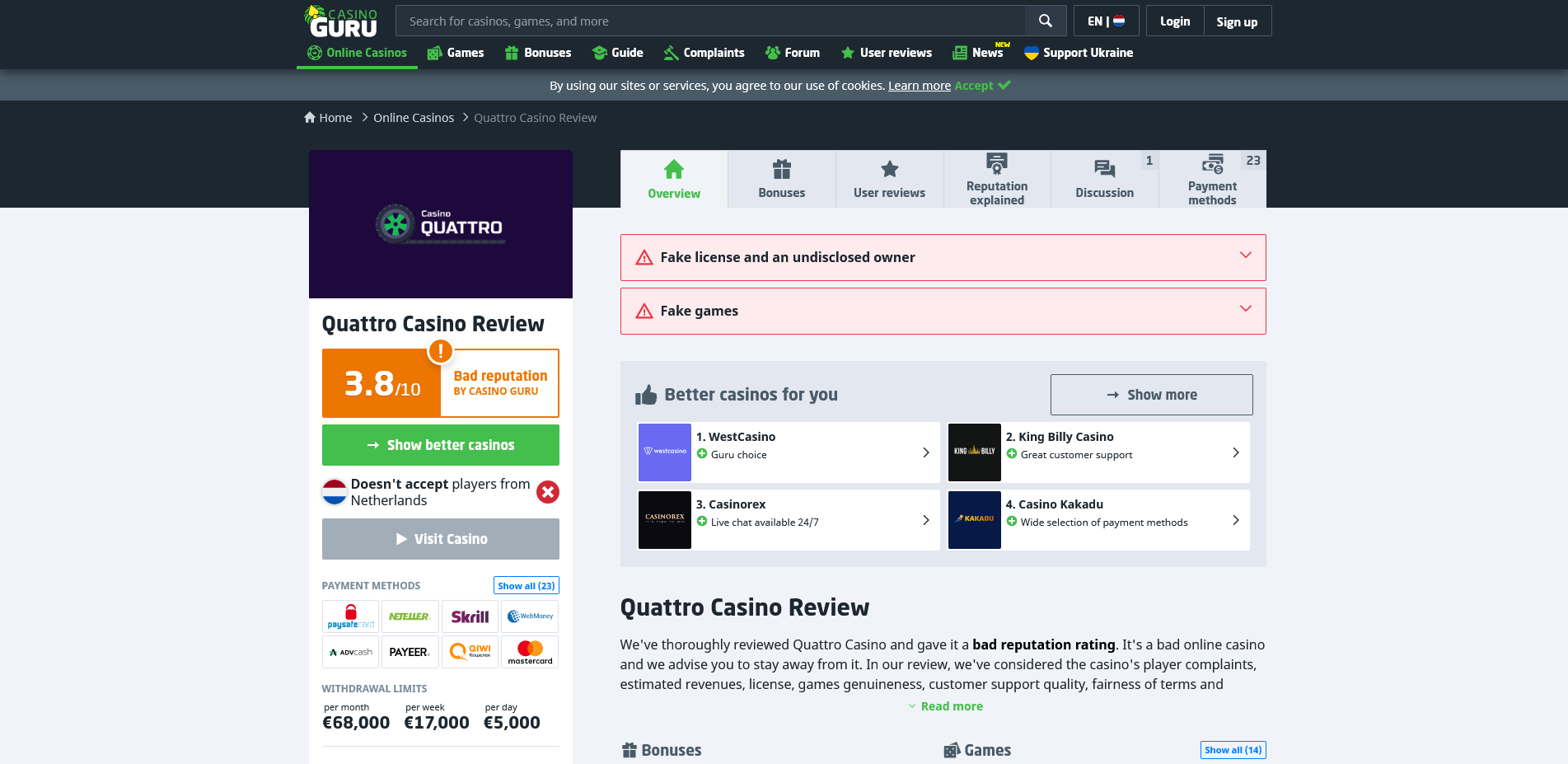Click the Online Casinos breadcrumb link

[x=414, y=118]
